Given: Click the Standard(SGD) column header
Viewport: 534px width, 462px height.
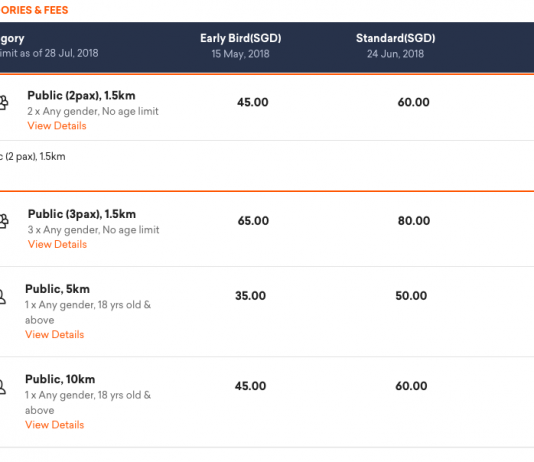Looking at the screenshot, I should tap(395, 38).
